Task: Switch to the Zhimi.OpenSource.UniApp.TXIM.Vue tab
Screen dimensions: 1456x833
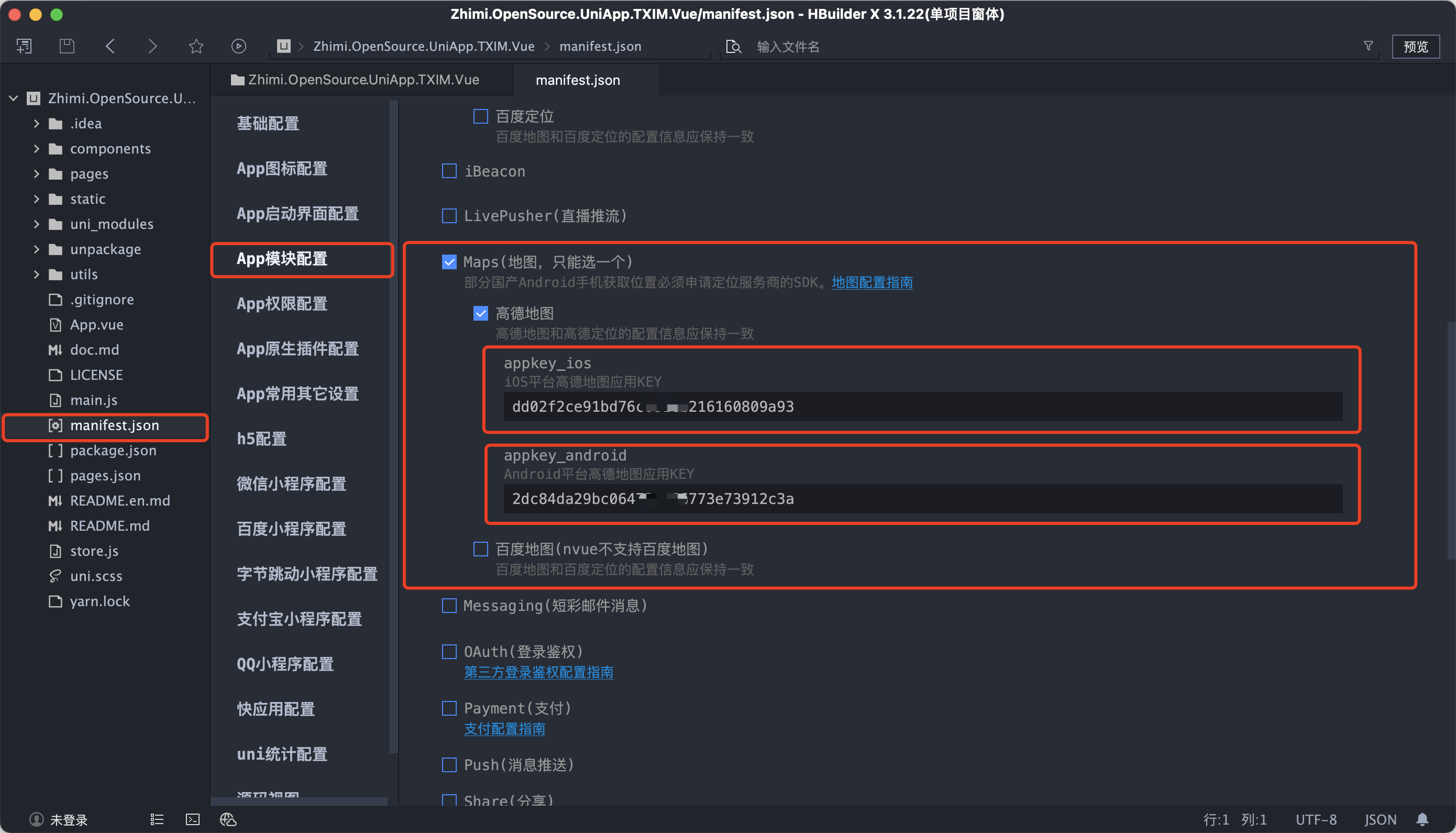Action: click(362, 80)
